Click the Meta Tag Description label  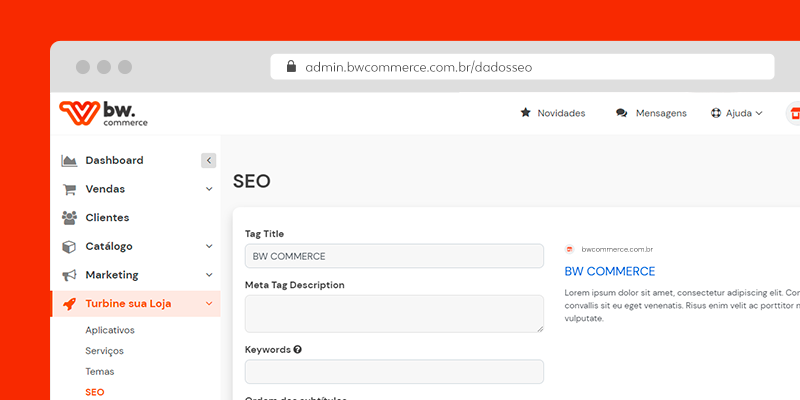(294, 285)
